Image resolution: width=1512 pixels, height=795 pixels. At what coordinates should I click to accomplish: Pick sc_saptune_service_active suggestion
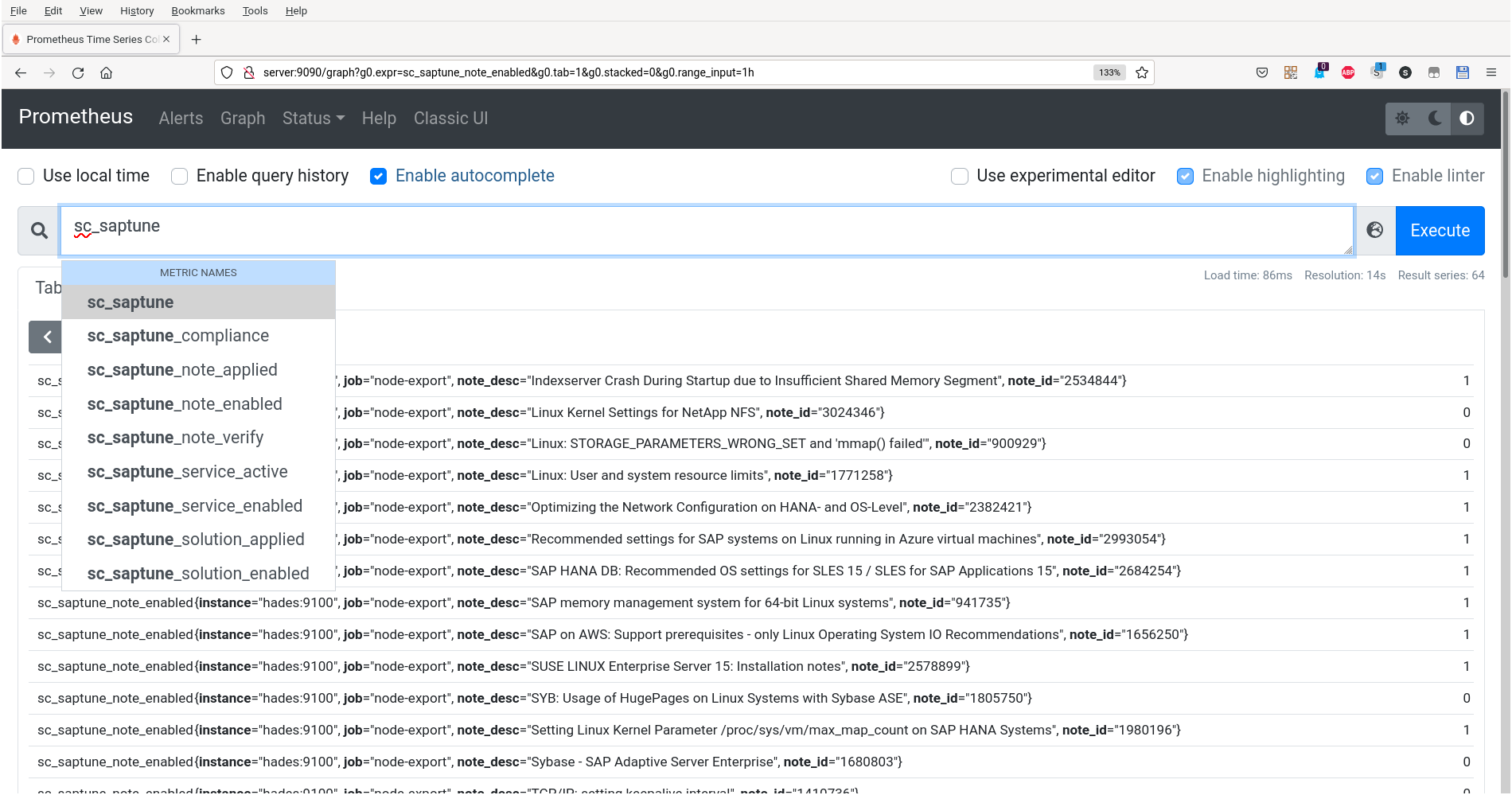point(187,472)
